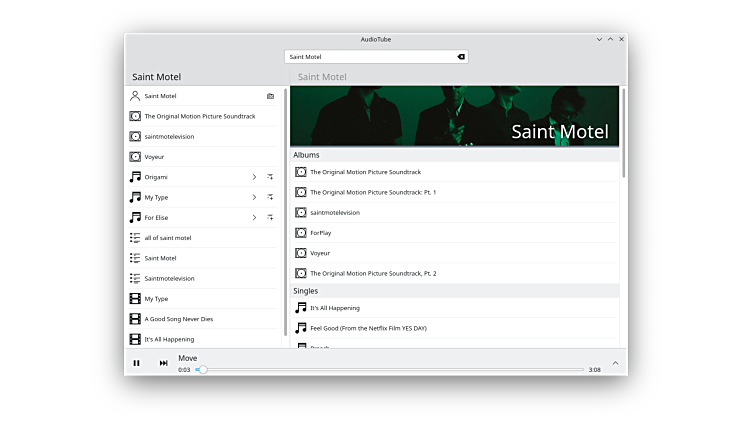This screenshot has width=752, height=423.
Task: Open the 'all of saint motel' playlist
Action: (168, 238)
